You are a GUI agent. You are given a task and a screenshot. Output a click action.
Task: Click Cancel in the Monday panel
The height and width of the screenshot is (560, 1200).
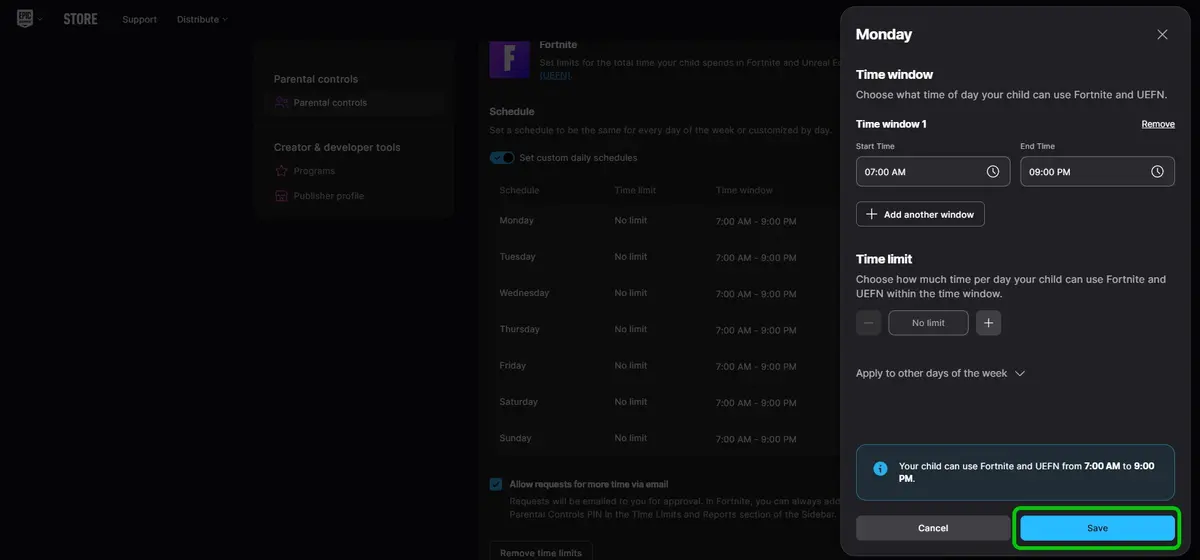coord(933,528)
